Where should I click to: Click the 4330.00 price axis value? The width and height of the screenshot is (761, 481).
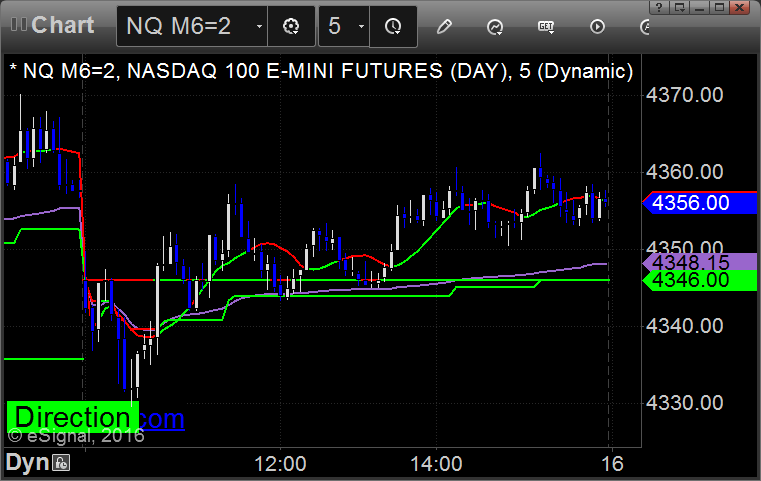pos(684,403)
